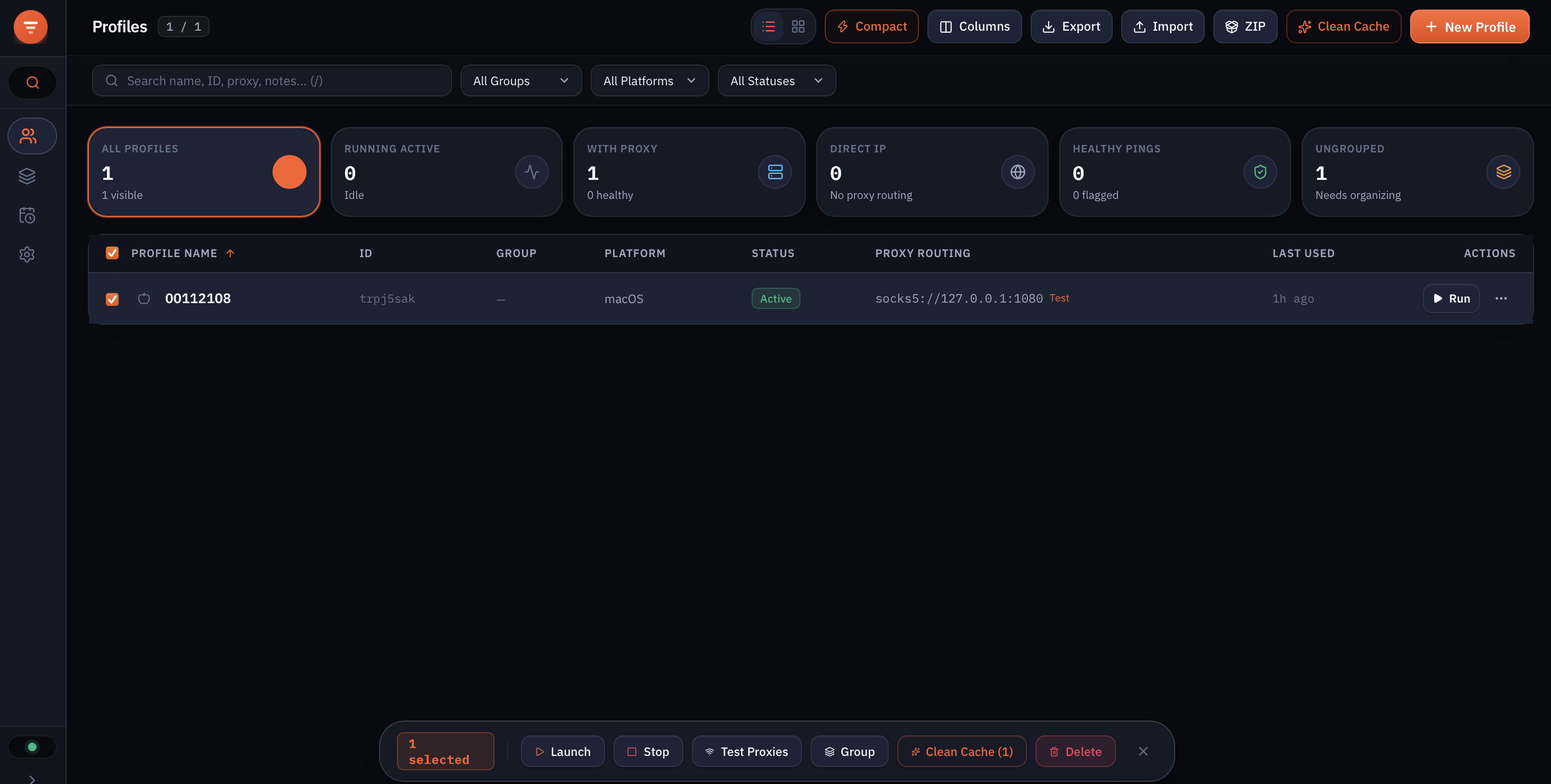Click the apple platform icon in row
1551x784 pixels.
pos(144,298)
